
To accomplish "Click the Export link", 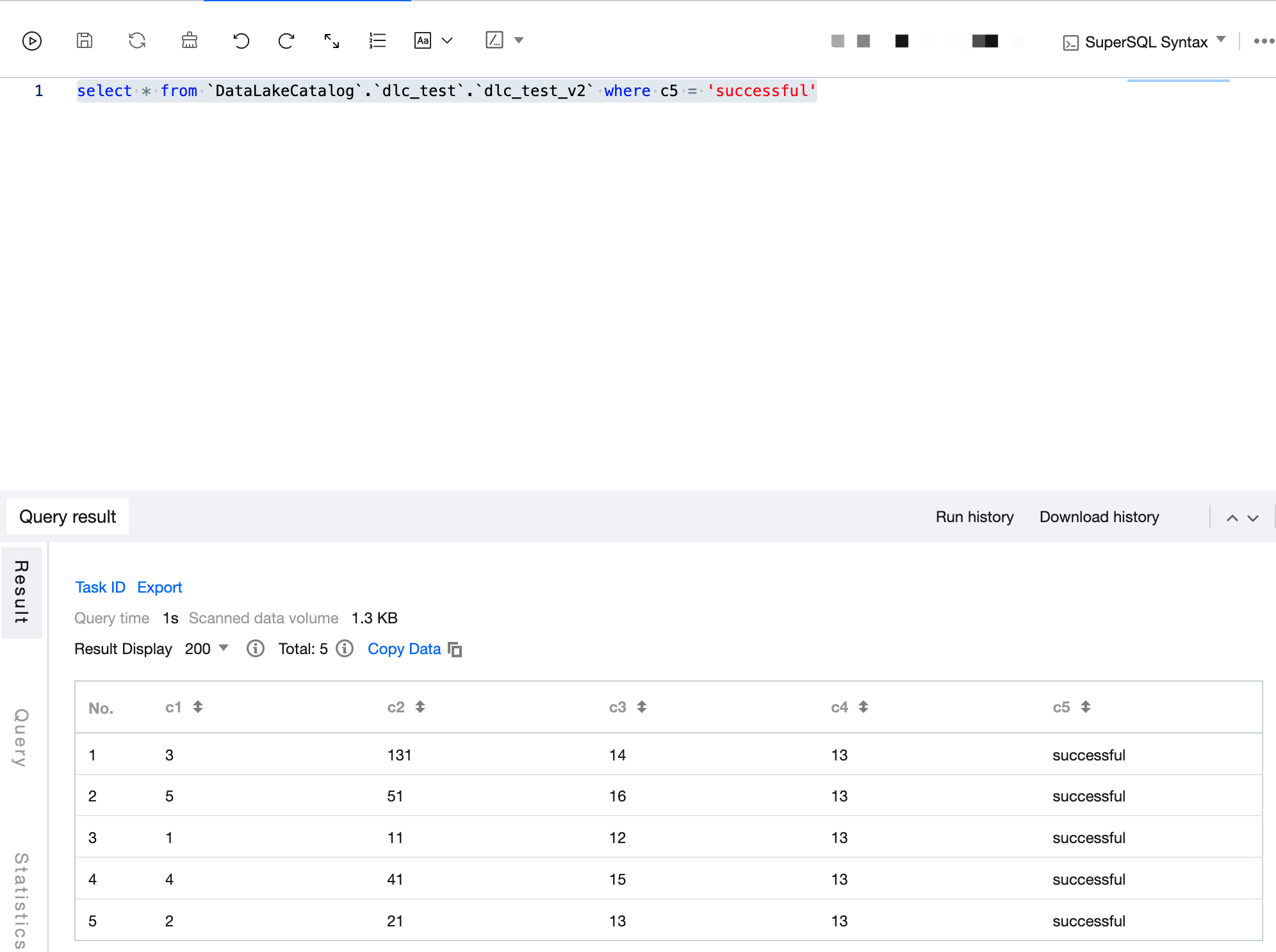I will point(159,587).
